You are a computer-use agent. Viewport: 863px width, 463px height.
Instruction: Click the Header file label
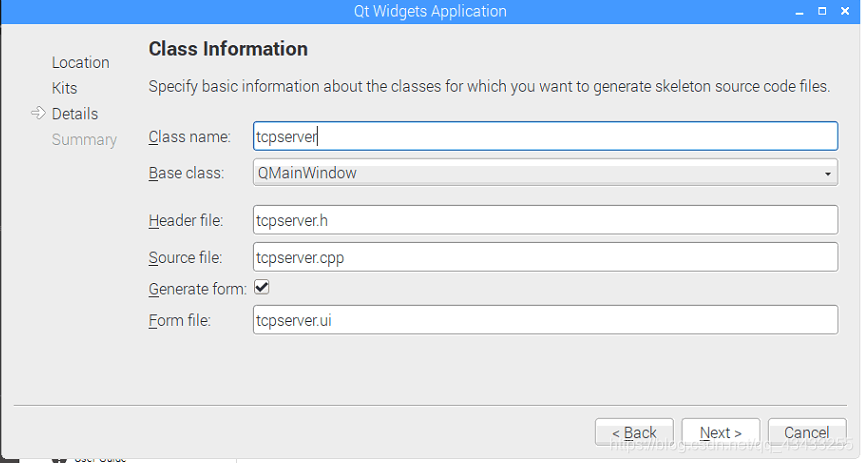point(185,221)
